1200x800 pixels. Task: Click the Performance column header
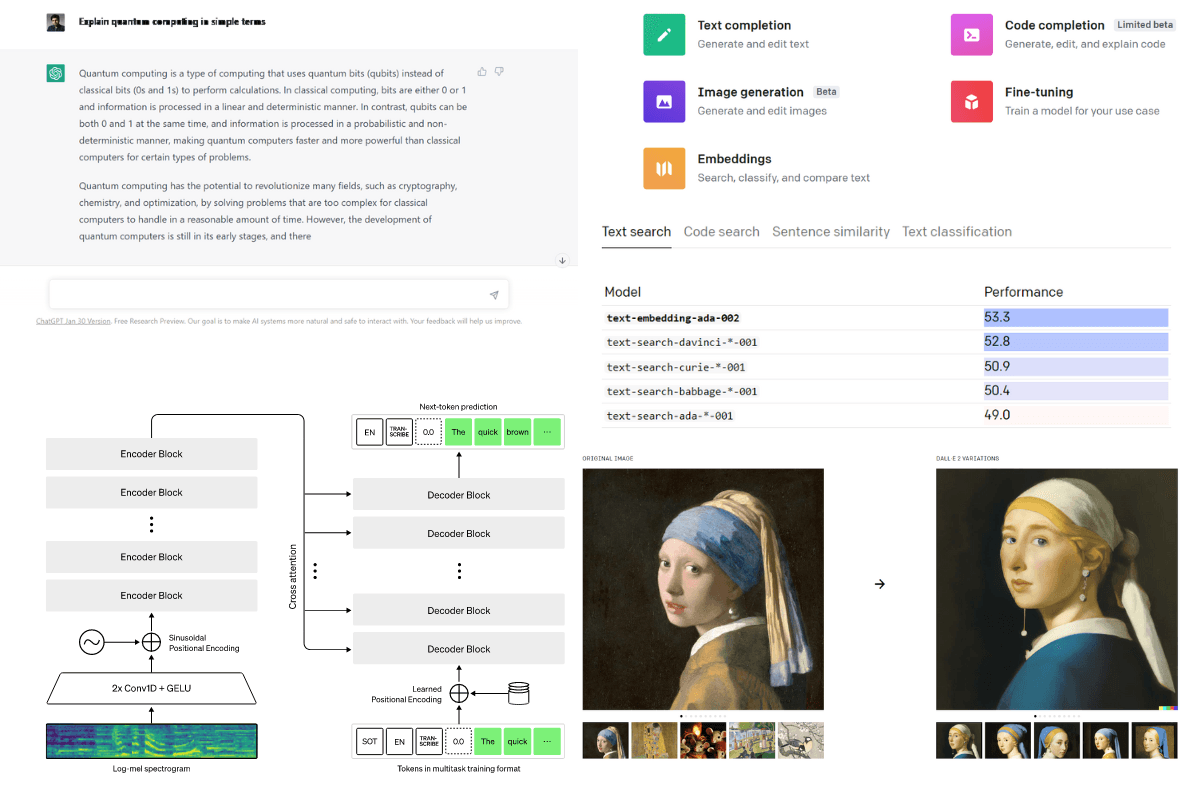(x=1023, y=292)
